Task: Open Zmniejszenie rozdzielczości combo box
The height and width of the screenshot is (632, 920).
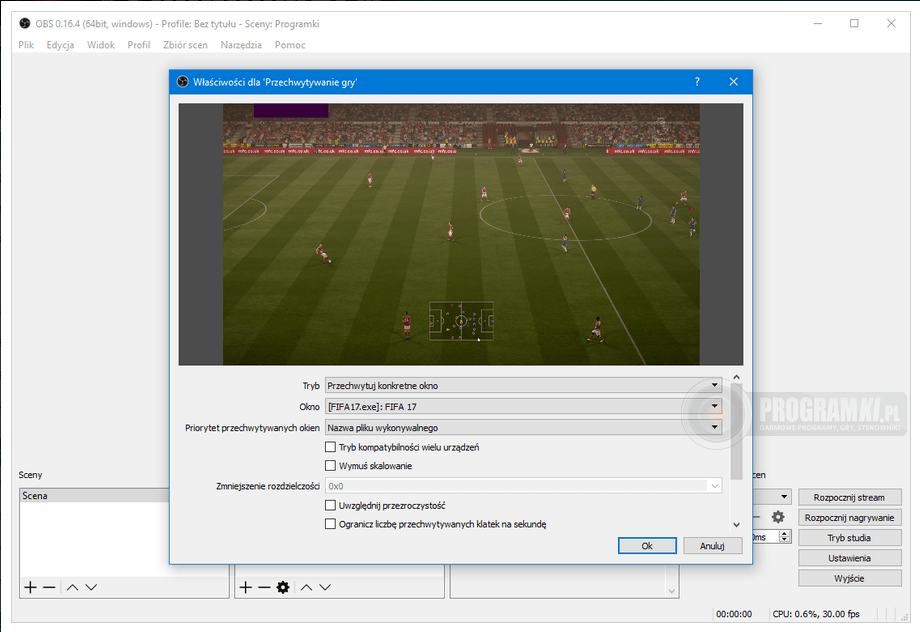Action: click(x=523, y=486)
